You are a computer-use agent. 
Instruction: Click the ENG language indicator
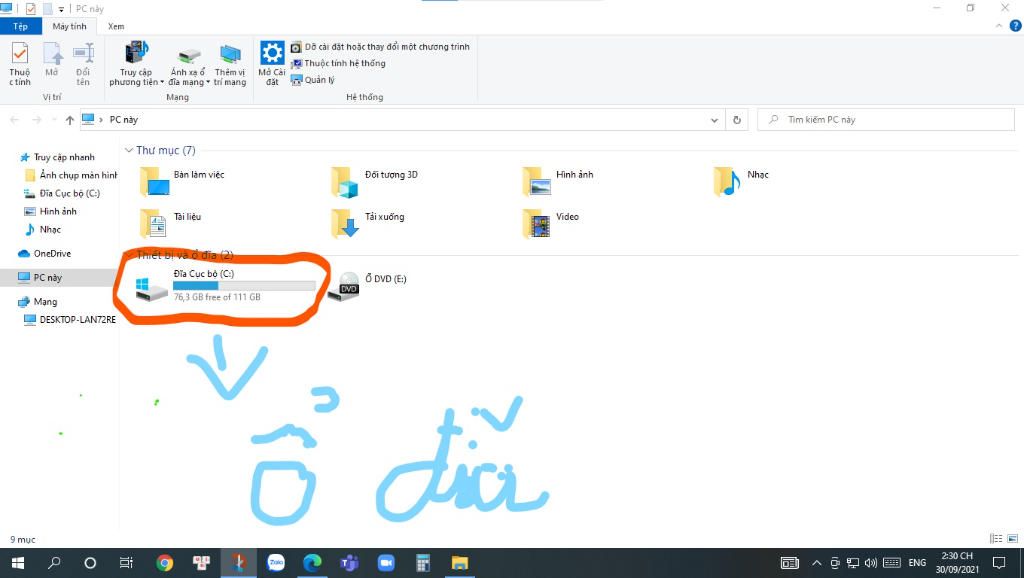click(x=917, y=563)
